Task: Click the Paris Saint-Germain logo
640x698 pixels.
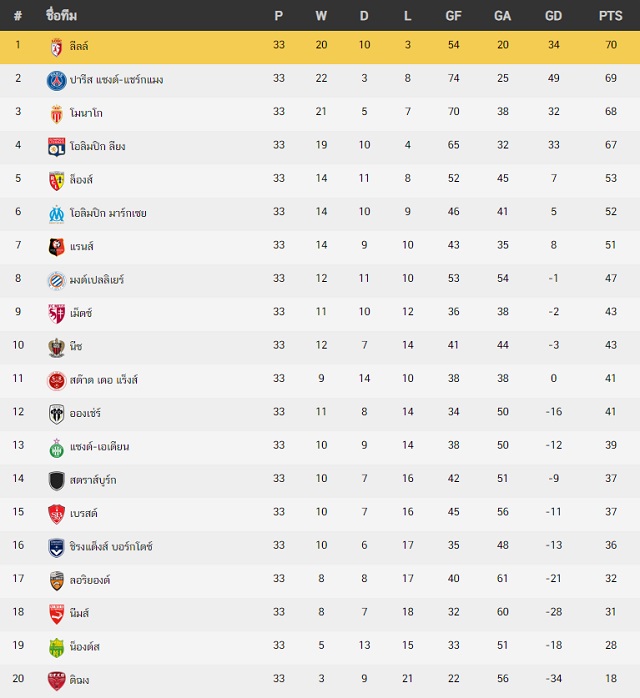Action: [x=57, y=81]
